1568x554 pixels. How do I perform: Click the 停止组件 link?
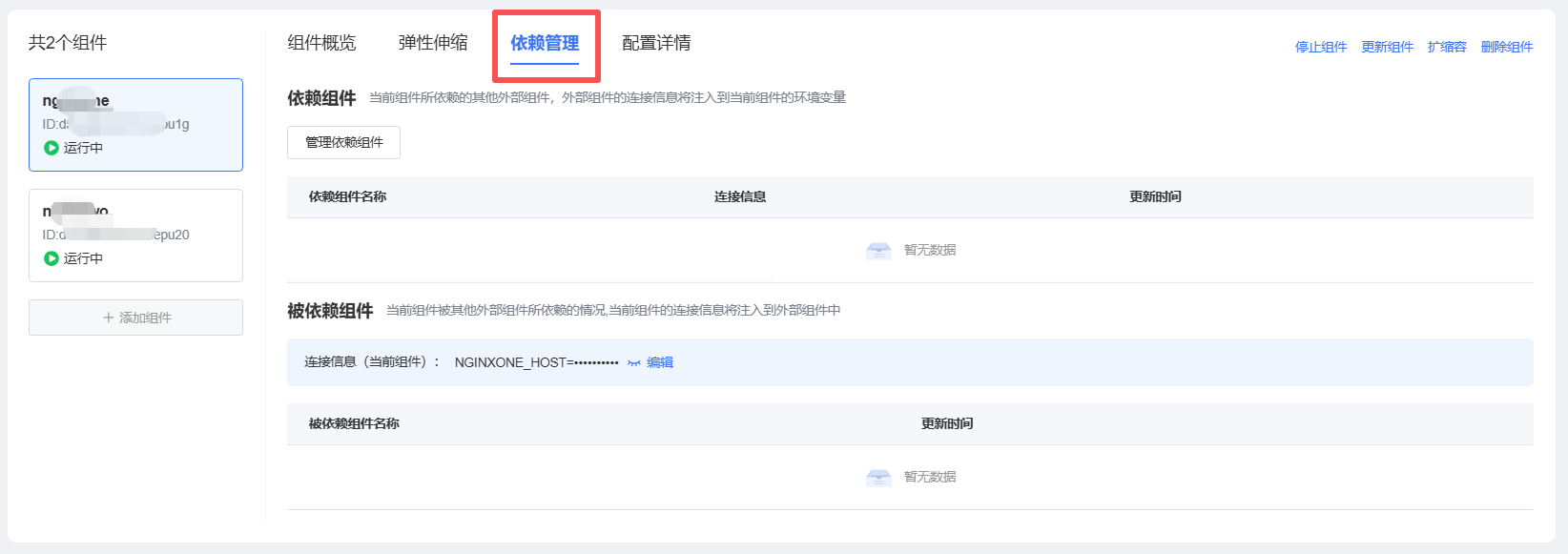point(1320,47)
